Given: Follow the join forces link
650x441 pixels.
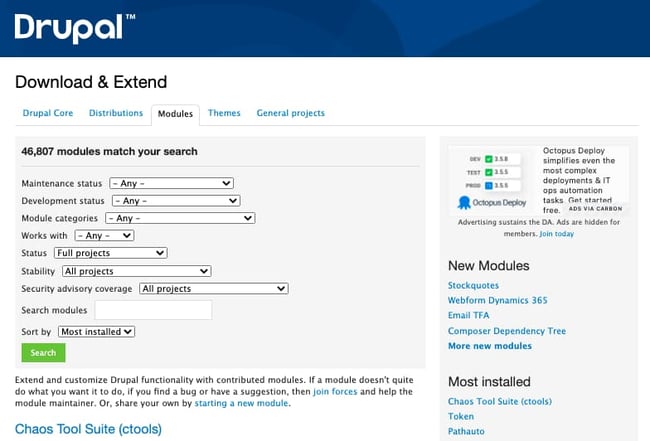Looking at the screenshot, I should point(335,392).
